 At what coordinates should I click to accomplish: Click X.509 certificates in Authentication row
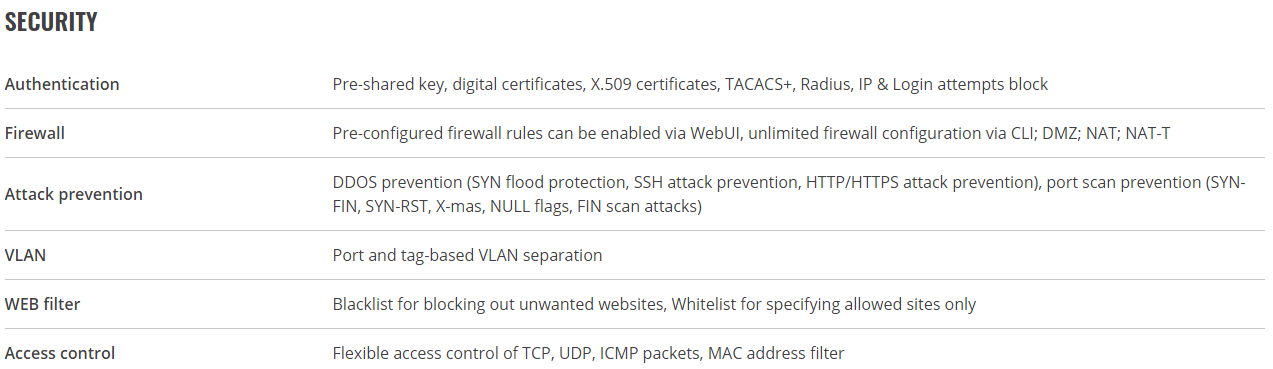(x=649, y=84)
